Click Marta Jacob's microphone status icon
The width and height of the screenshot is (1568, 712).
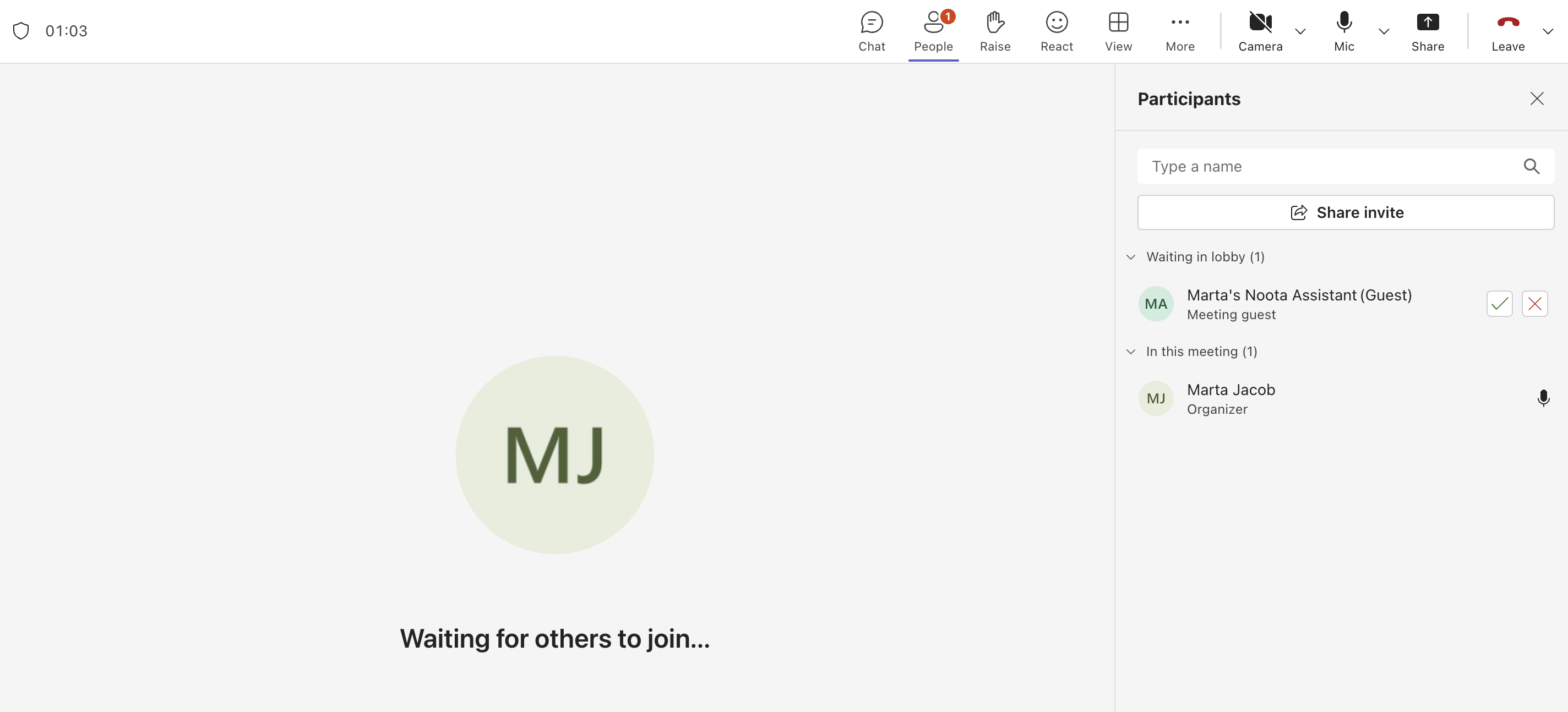click(1543, 398)
